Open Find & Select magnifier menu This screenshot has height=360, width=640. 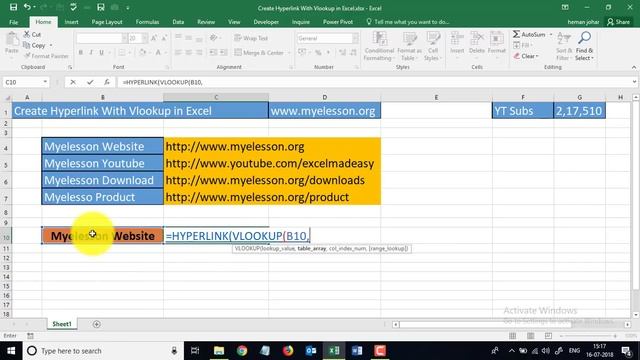click(x=584, y=46)
